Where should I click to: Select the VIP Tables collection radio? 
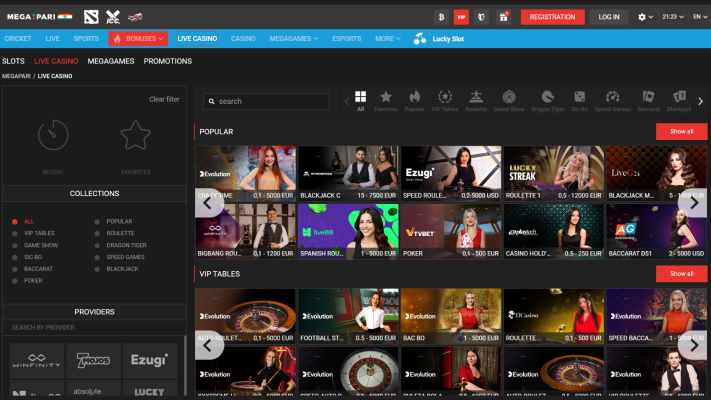[x=15, y=234]
